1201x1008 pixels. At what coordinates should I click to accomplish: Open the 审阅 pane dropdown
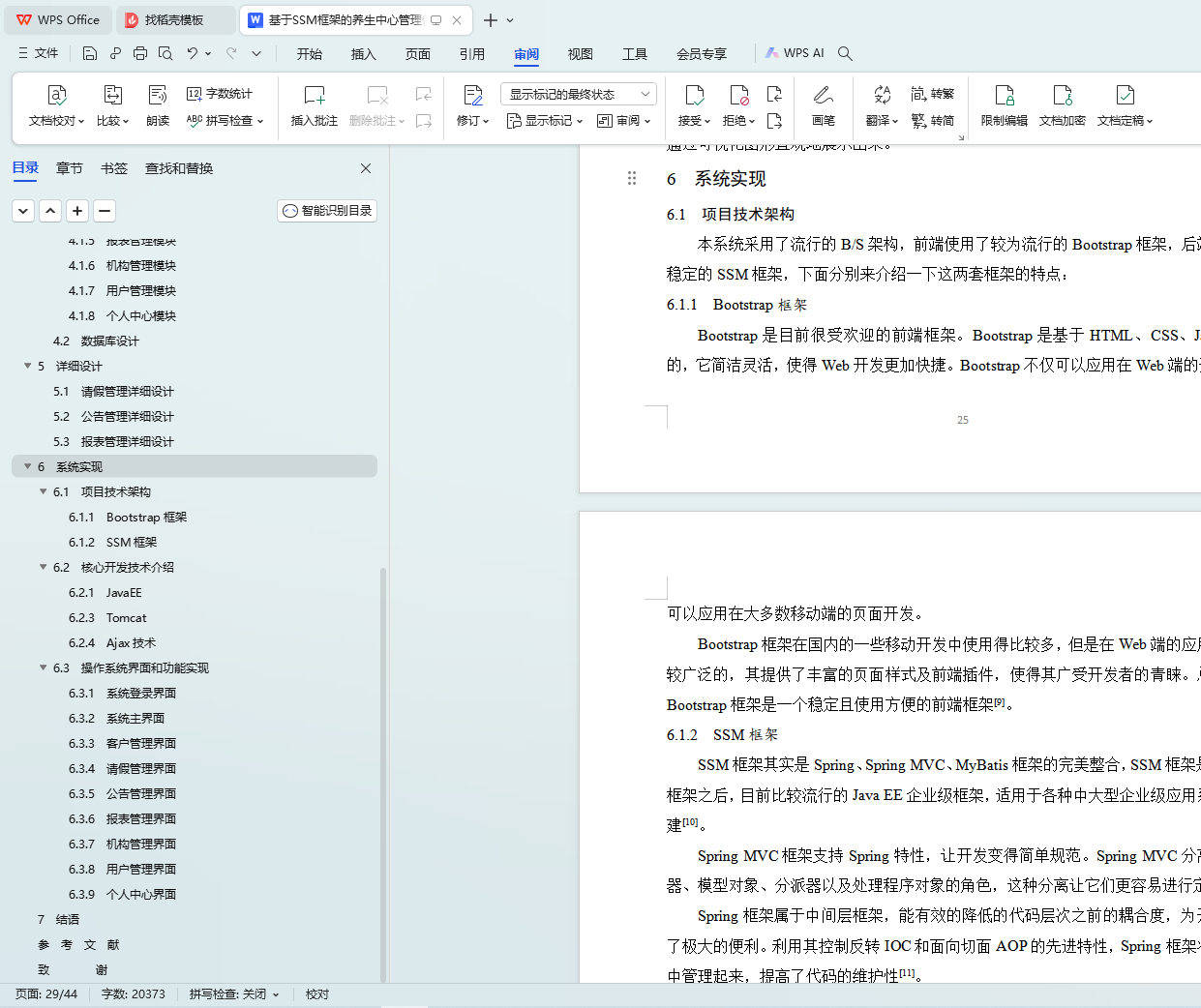[x=624, y=121]
